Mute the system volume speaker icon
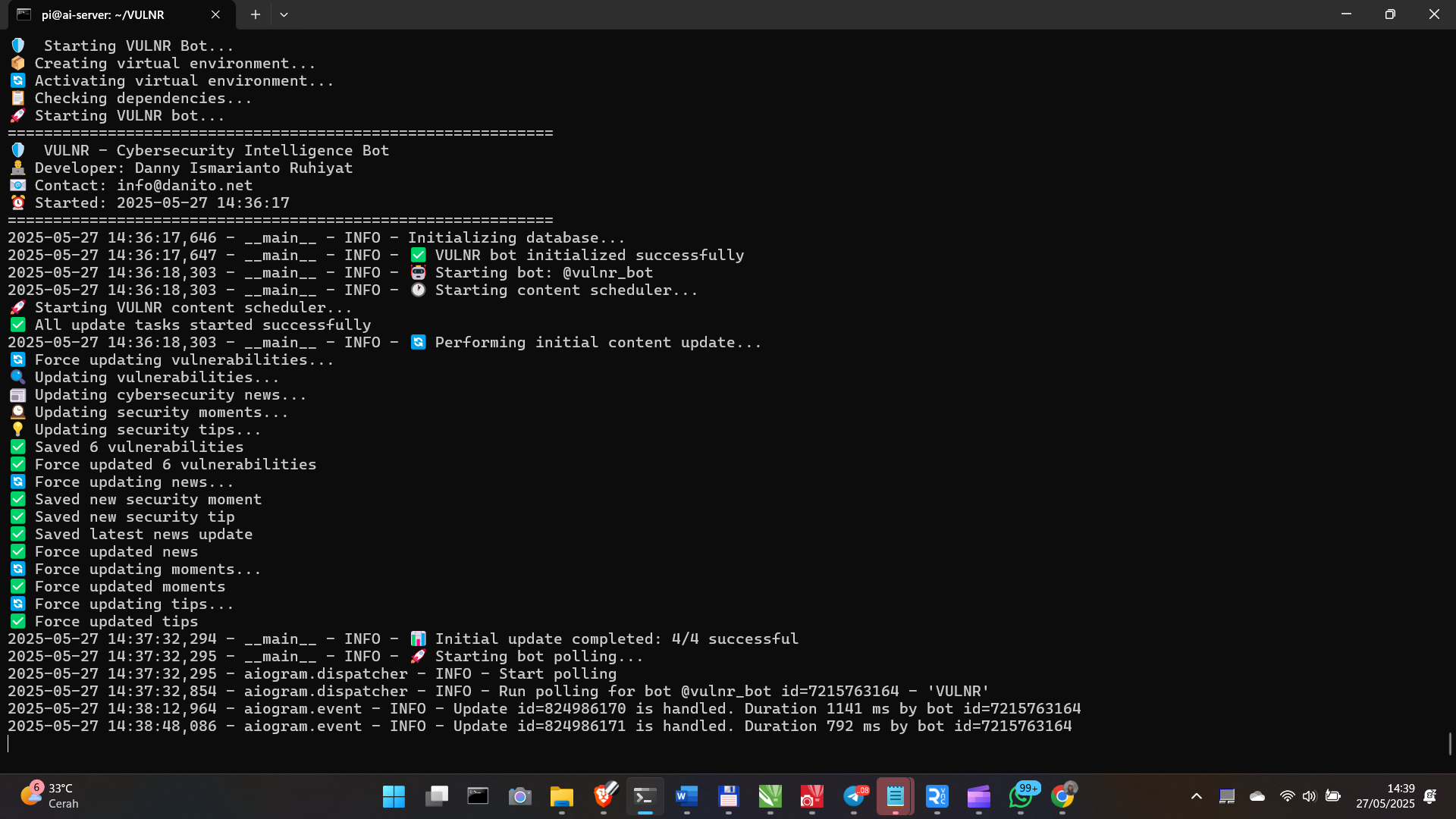 (x=1310, y=796)
